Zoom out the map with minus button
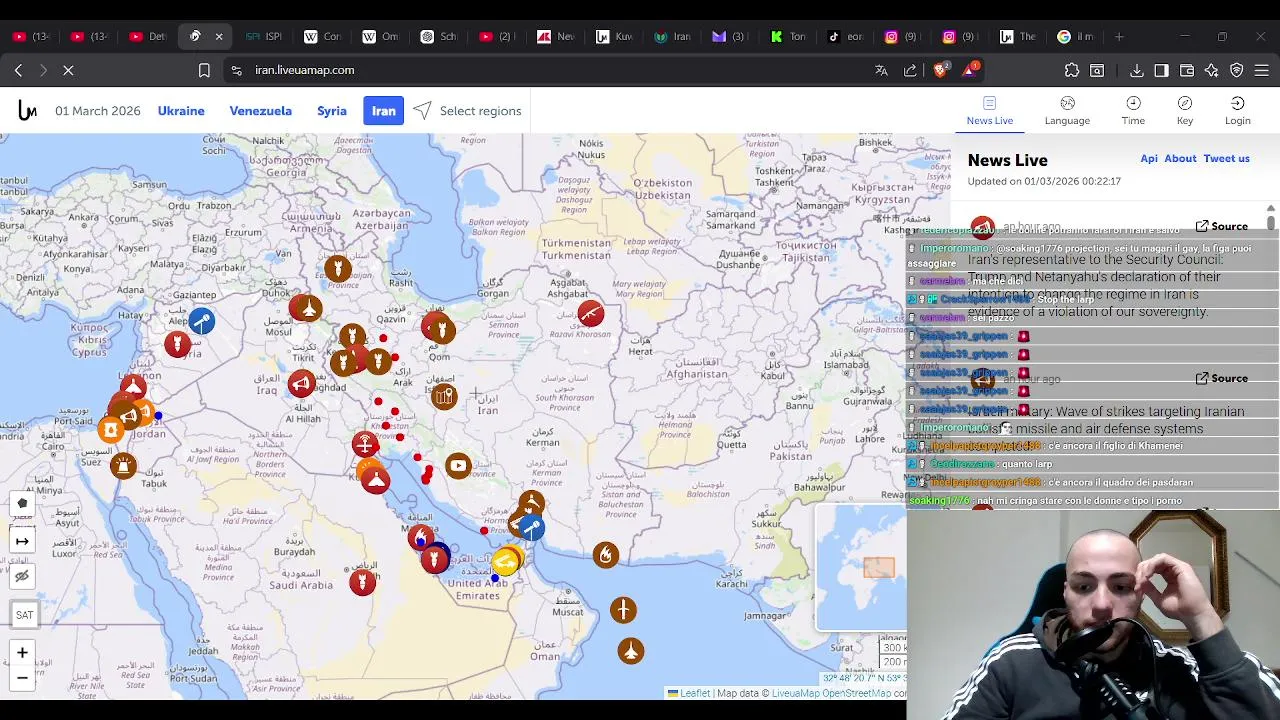The height and width of the screenshot is (720, 1280). click(22, 678)
